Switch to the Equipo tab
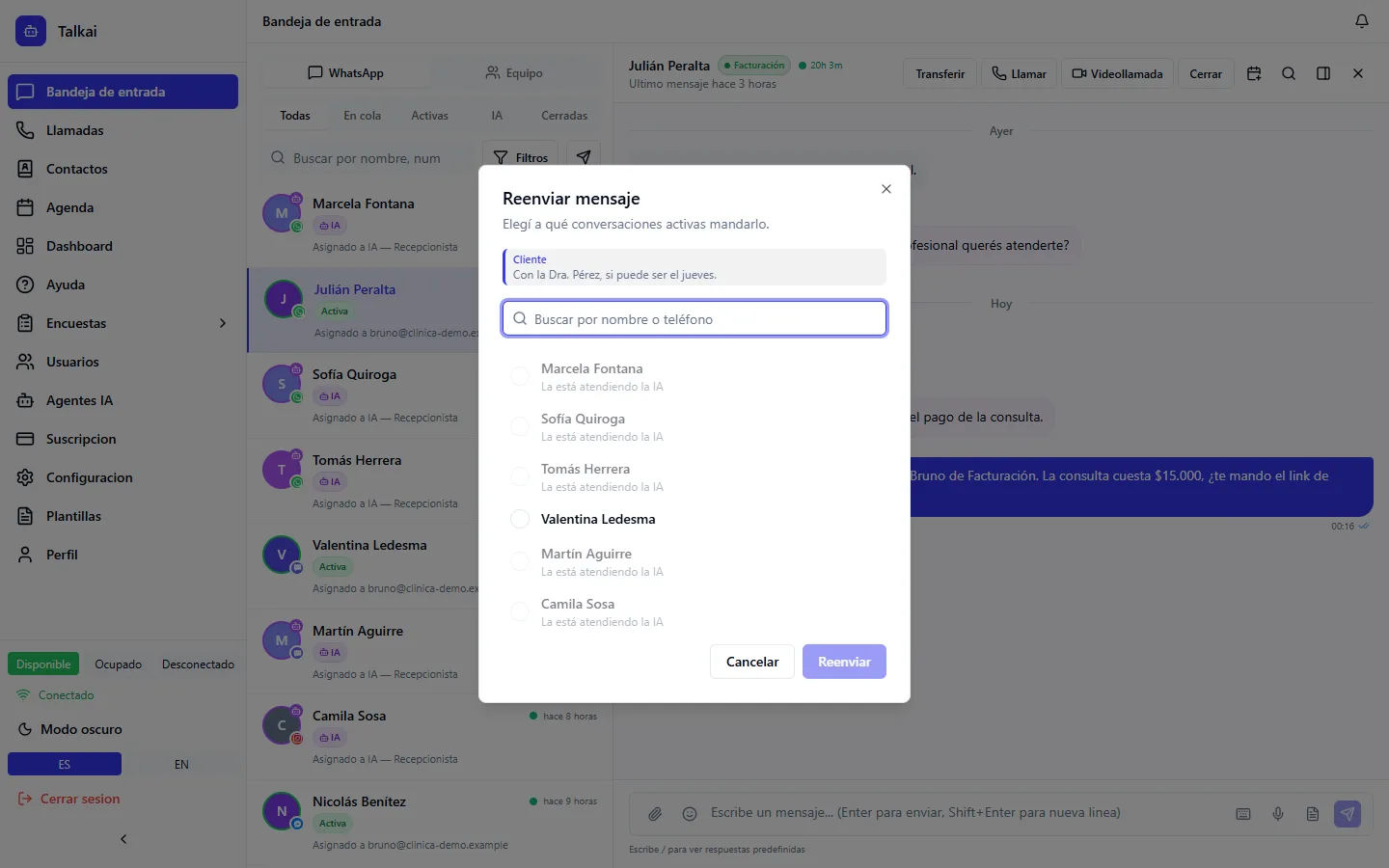The image size is (1389, 868). [x=514, y=73]
